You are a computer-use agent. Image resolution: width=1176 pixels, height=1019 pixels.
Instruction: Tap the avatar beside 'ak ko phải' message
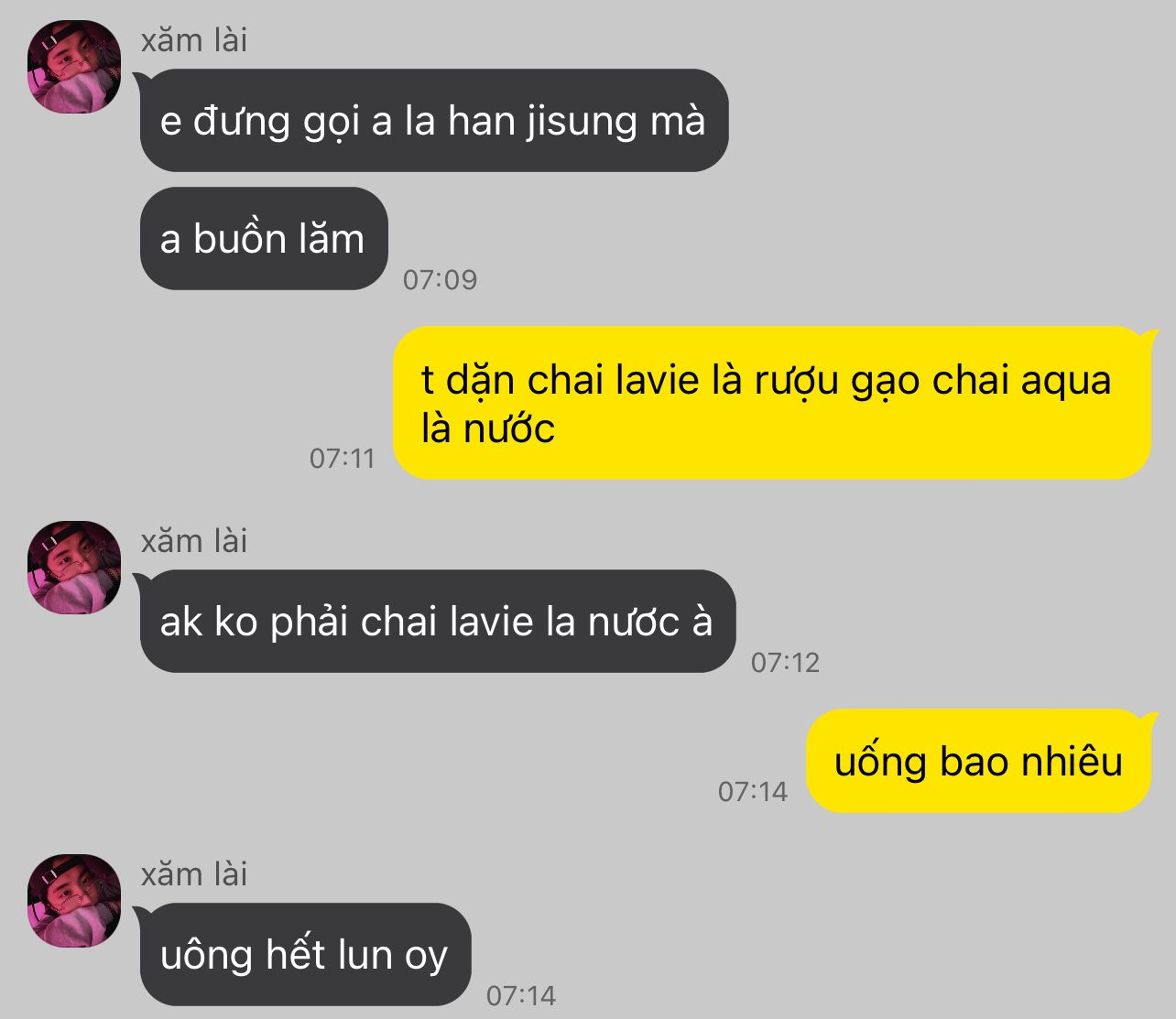[74, 568]
